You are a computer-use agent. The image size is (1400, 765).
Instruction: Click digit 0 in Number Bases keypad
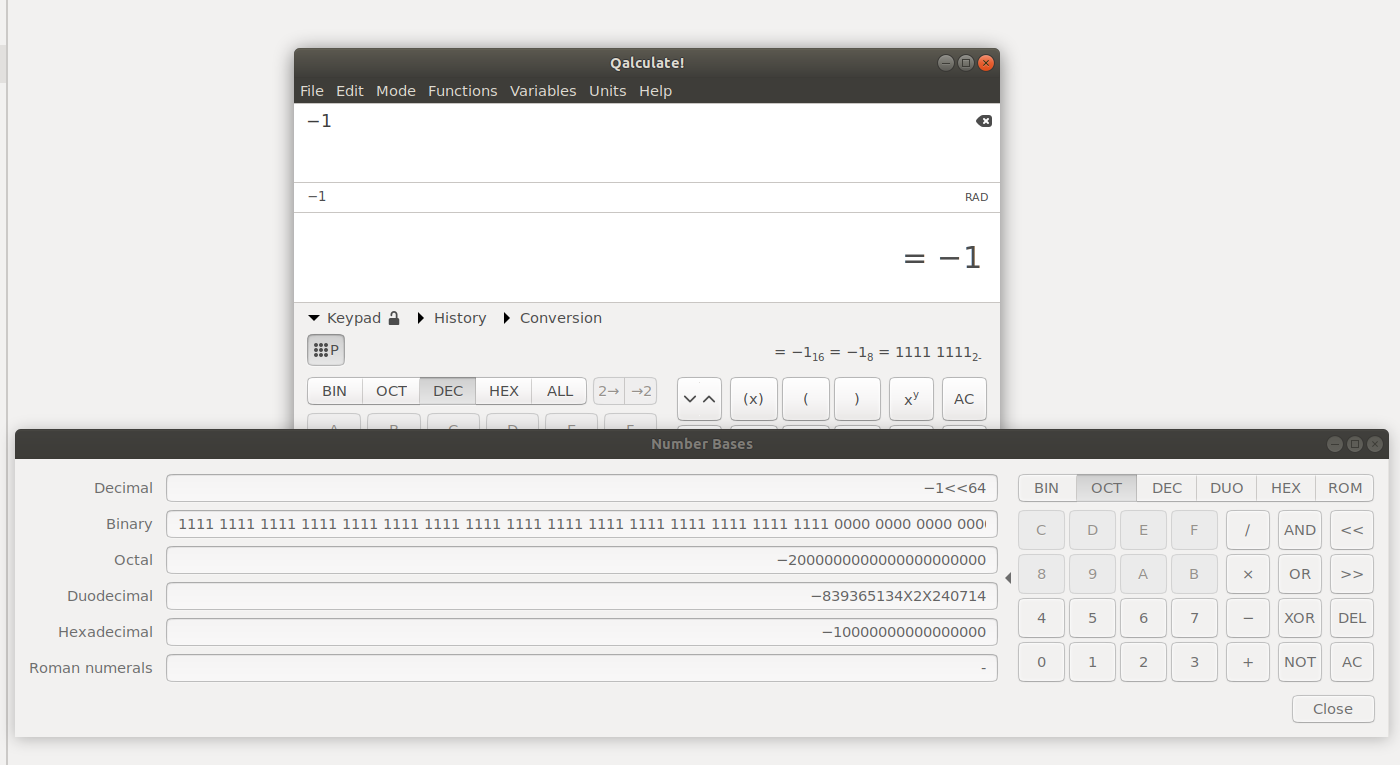[x=1042, y=662]
